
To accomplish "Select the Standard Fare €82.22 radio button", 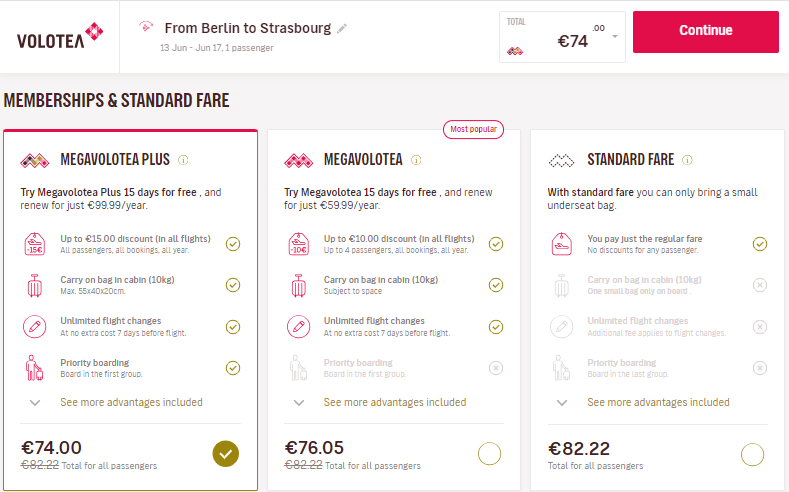I will [752, 454].
